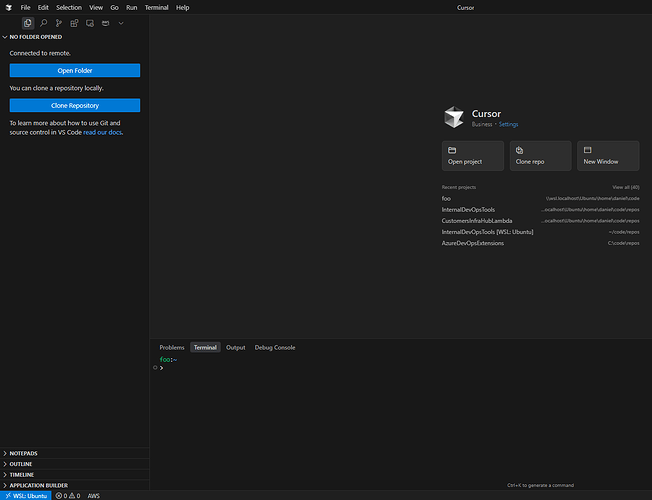
Task: Click the errors count icon in status bar
Action: [59, 495]
